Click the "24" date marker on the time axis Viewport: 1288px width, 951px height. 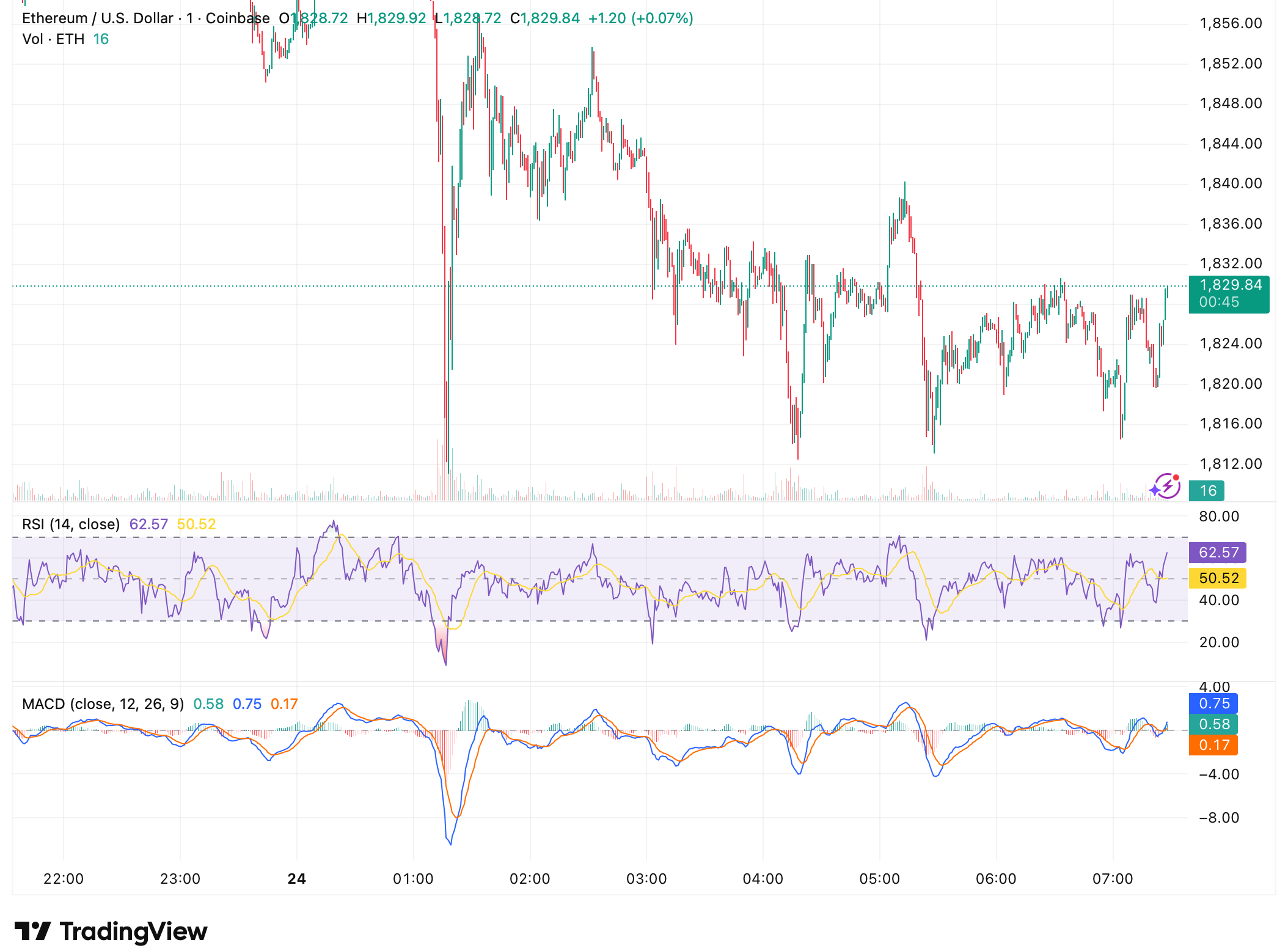point(298,878)
